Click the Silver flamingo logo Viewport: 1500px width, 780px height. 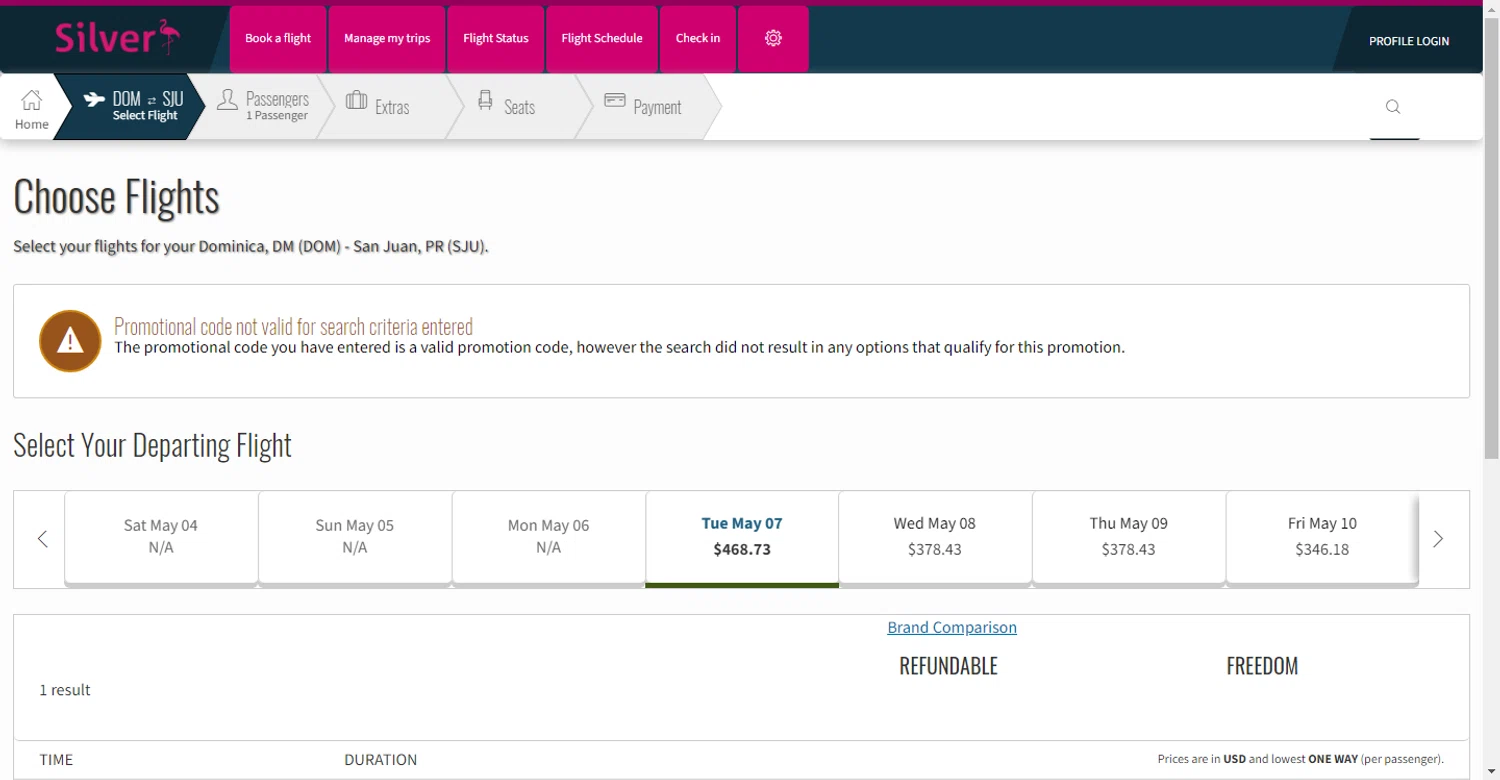[x=118, y=38]
